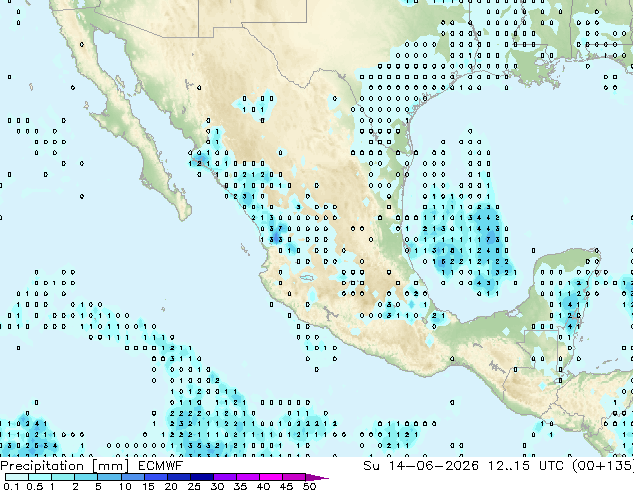Viewport: 634px width, 490px height.
Task: Click the legend value '50'
Action: [x=309, y=486]
